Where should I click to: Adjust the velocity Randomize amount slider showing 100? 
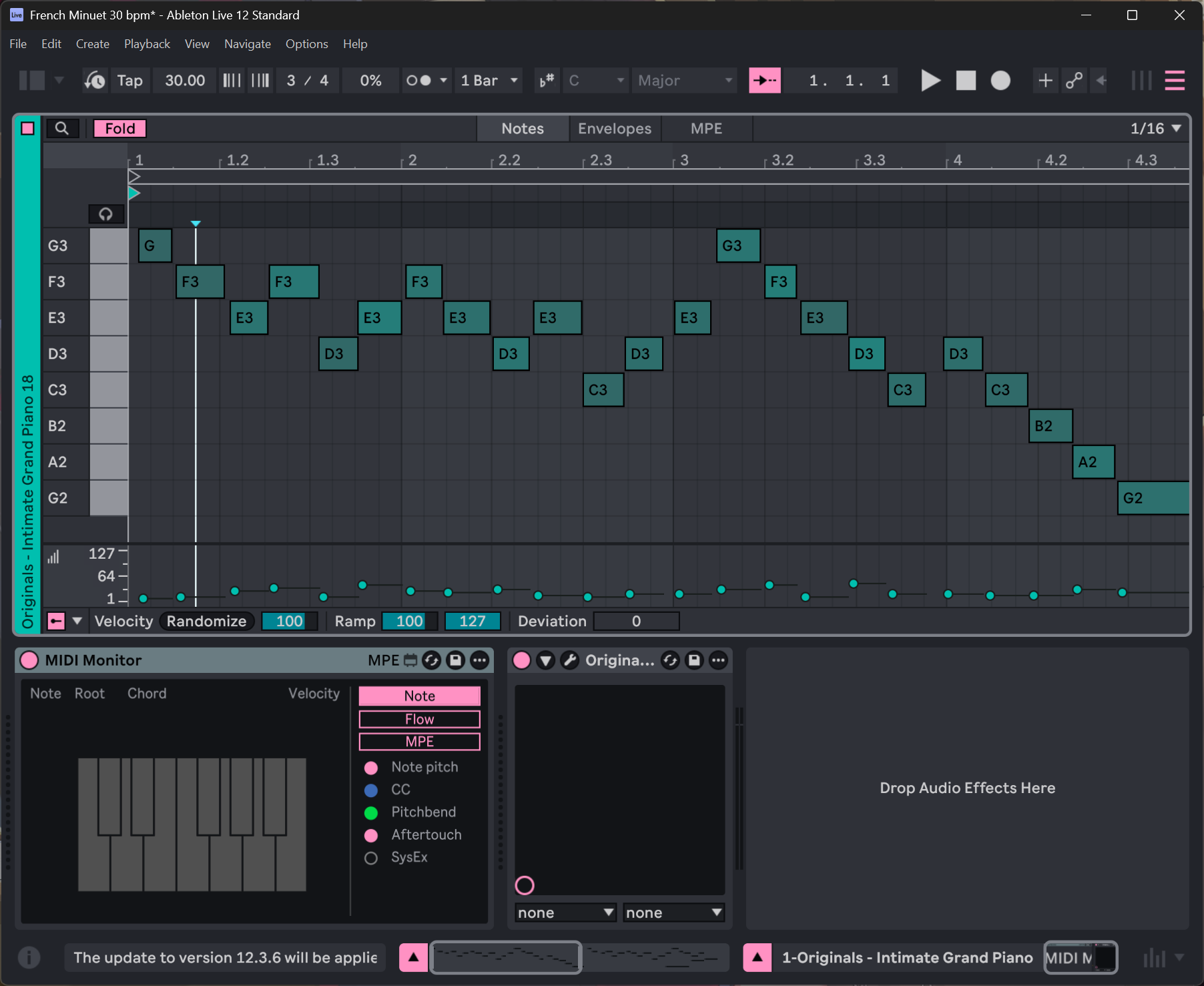coord(289,621)
